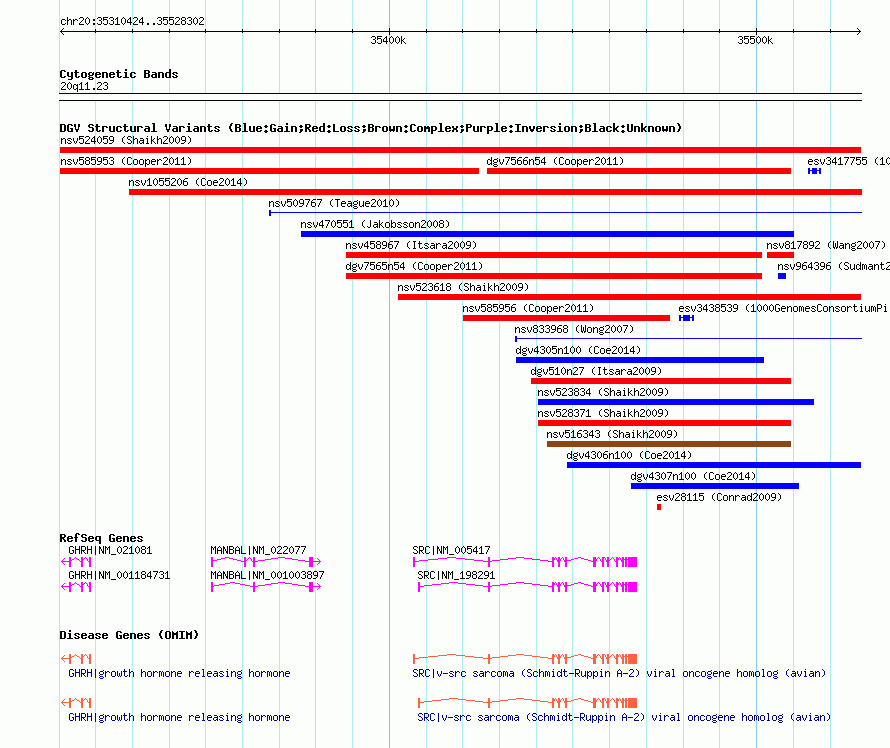Click the nsv509767 (Teague2010) thin blue line
The height and width of the screenshot is (748, 890).
coord(565,213)
